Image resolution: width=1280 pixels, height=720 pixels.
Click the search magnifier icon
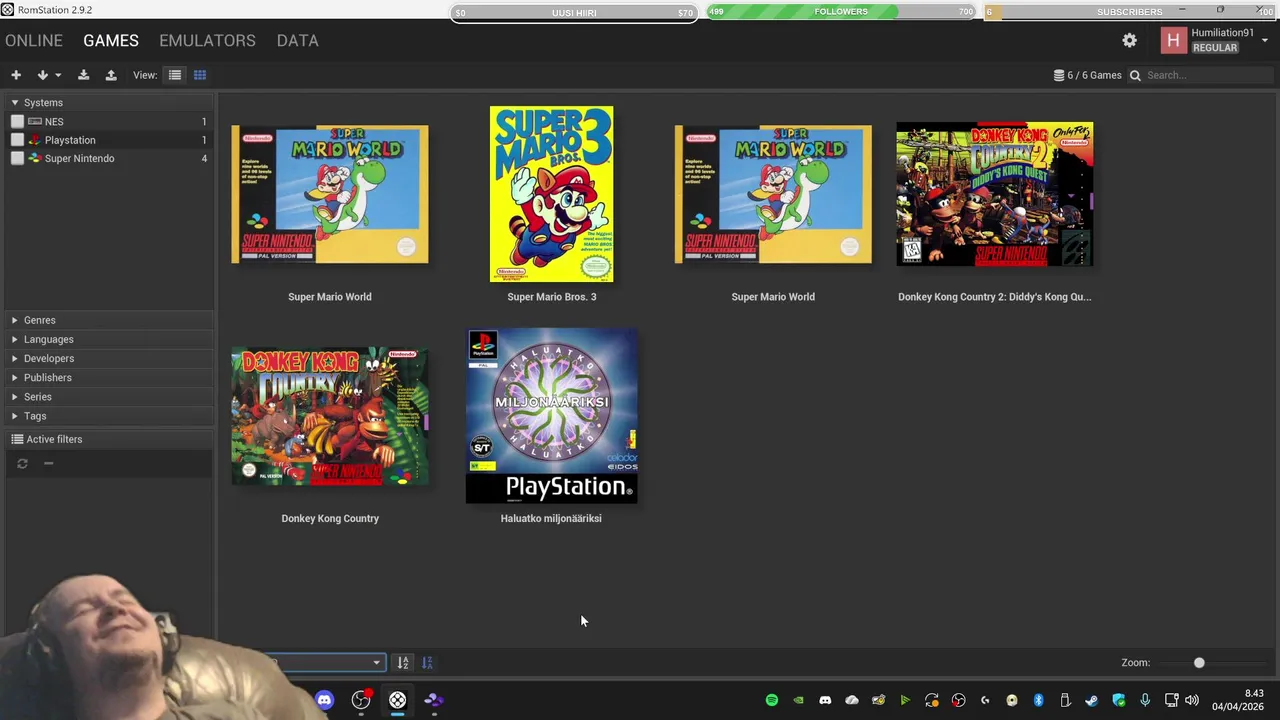pyautogui.click(x=1135, y=75)
